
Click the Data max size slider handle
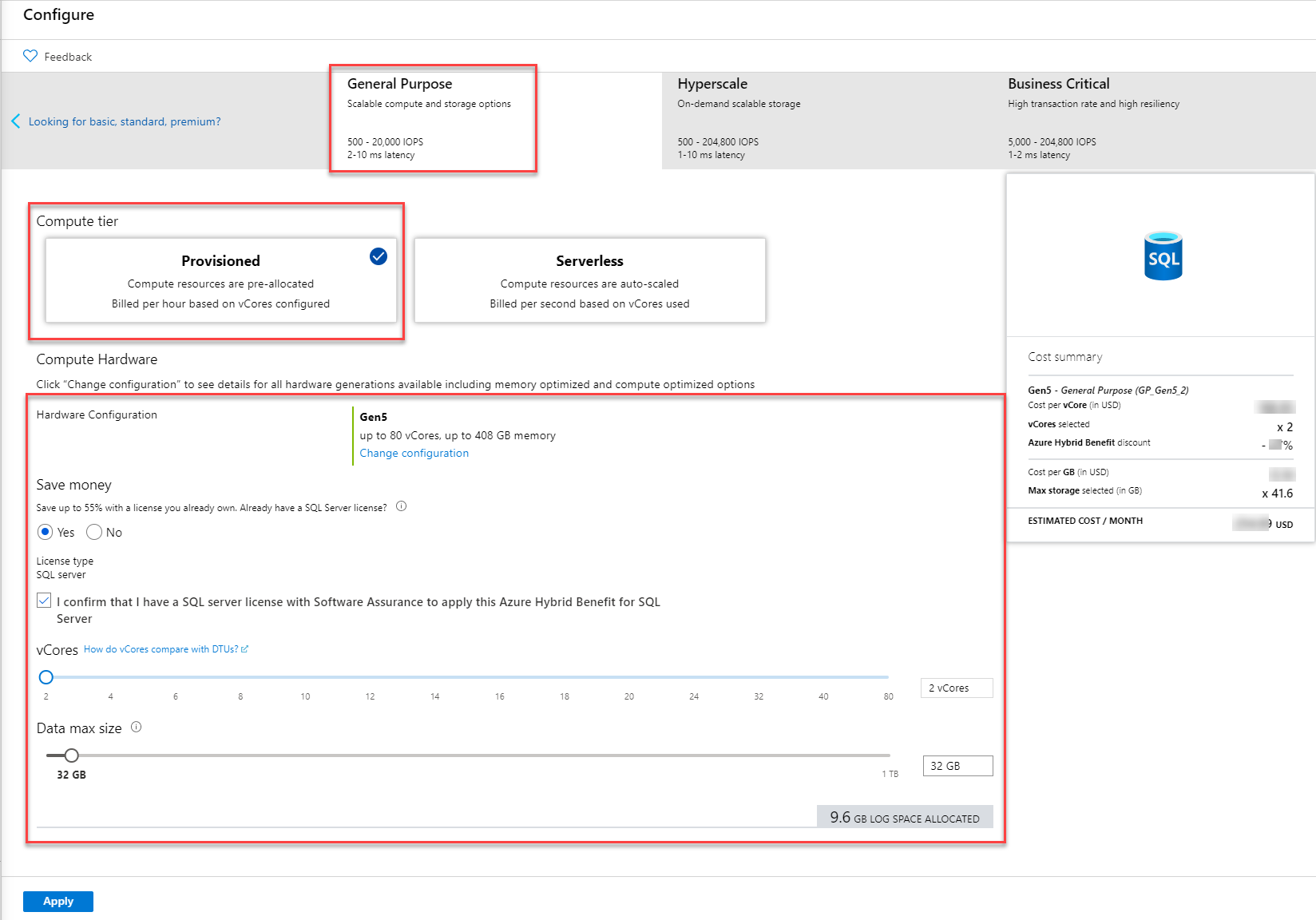[72, 755]
